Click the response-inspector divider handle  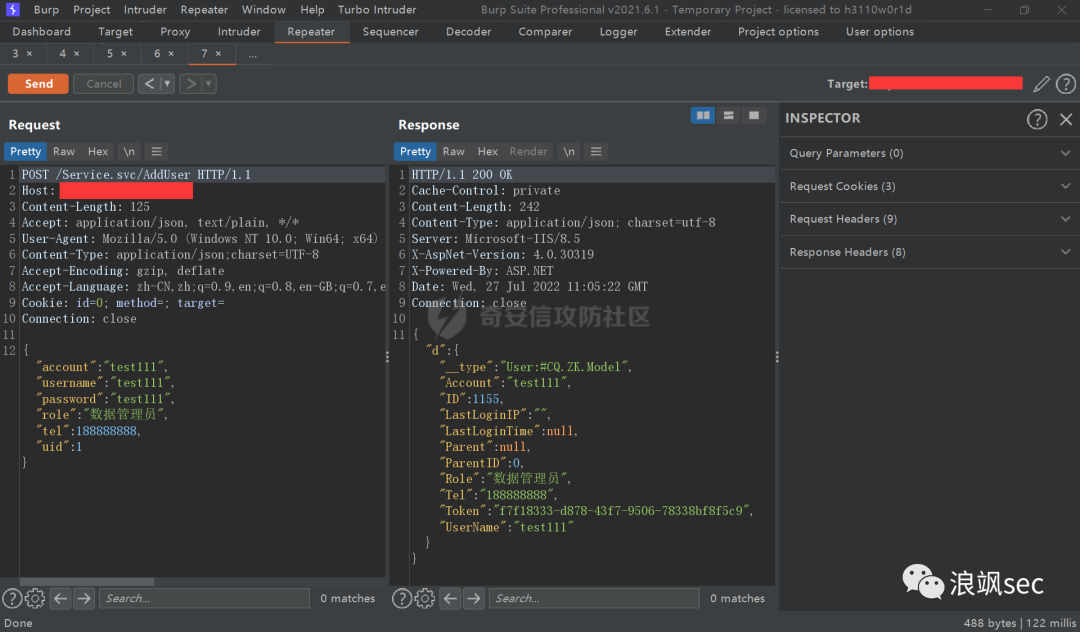[x=777, y=357]
